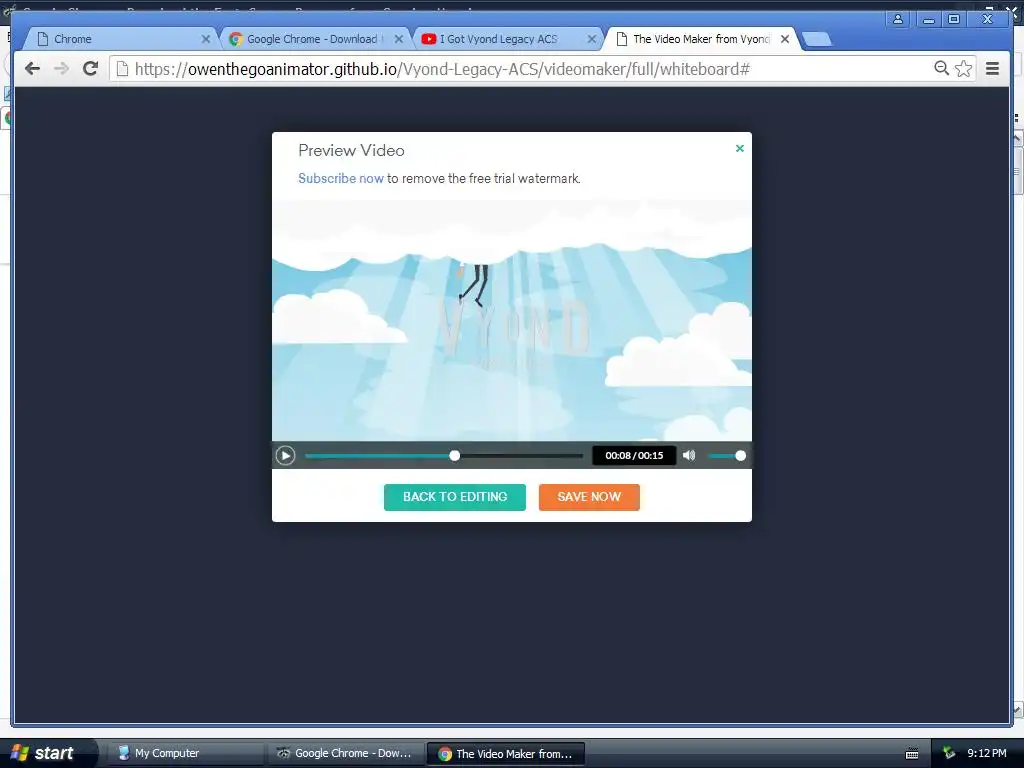Image resolution: width=1024 pixels, height=768 pixels.
Task: Close the I Got Vyond Legacy ACS tab
Action: point(592,39)
